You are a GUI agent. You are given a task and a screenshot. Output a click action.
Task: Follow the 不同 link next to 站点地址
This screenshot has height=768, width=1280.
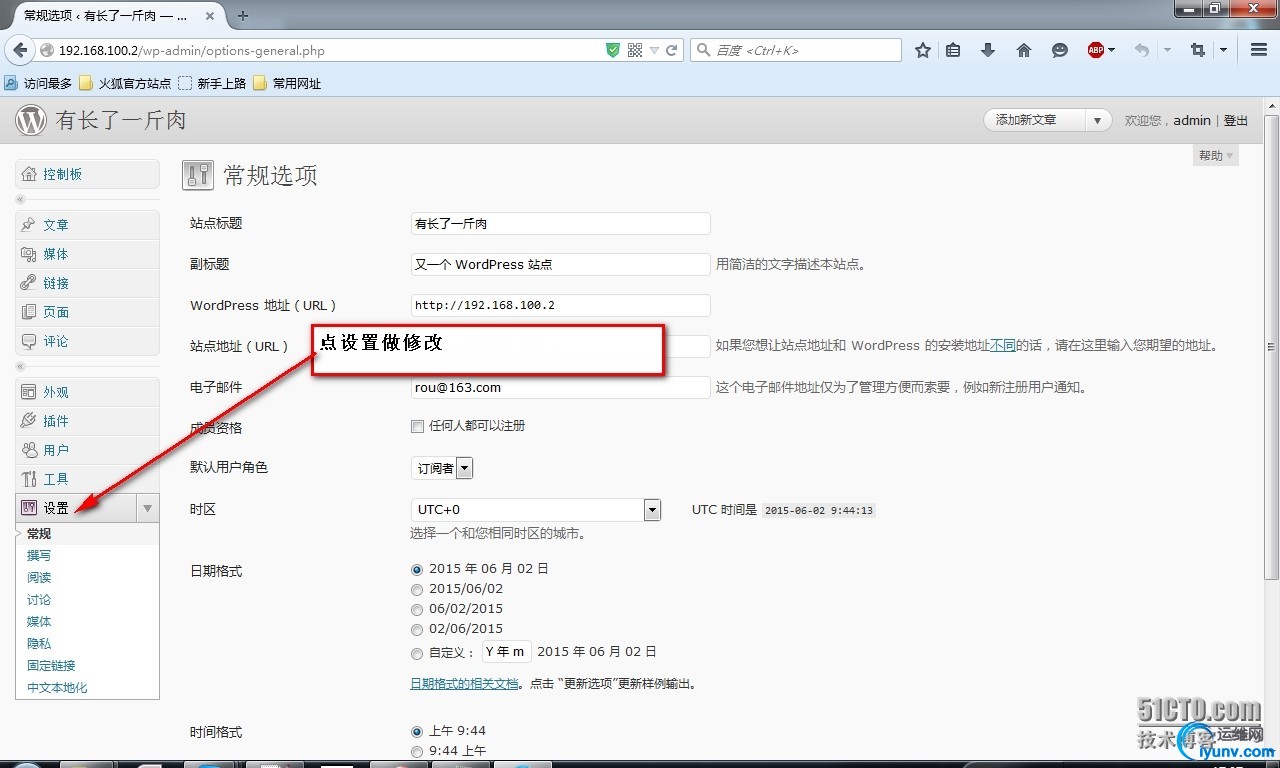point(1002,345)
